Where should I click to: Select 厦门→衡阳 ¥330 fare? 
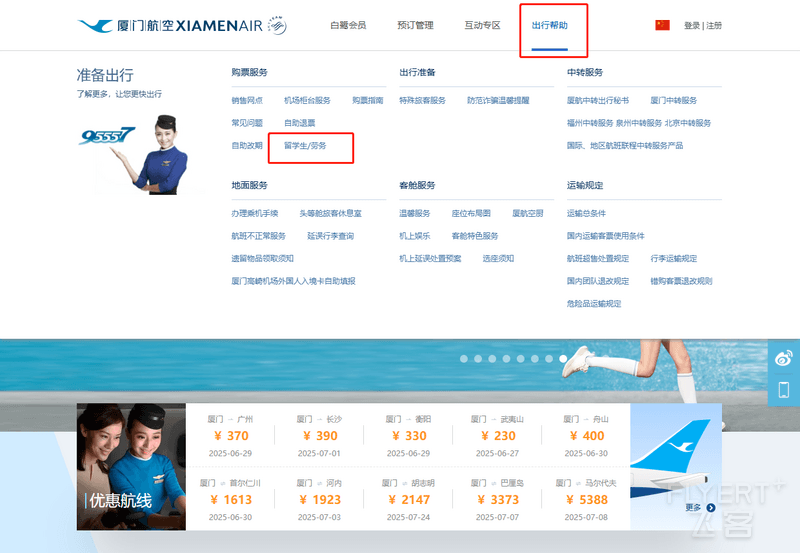pos(408,436)
